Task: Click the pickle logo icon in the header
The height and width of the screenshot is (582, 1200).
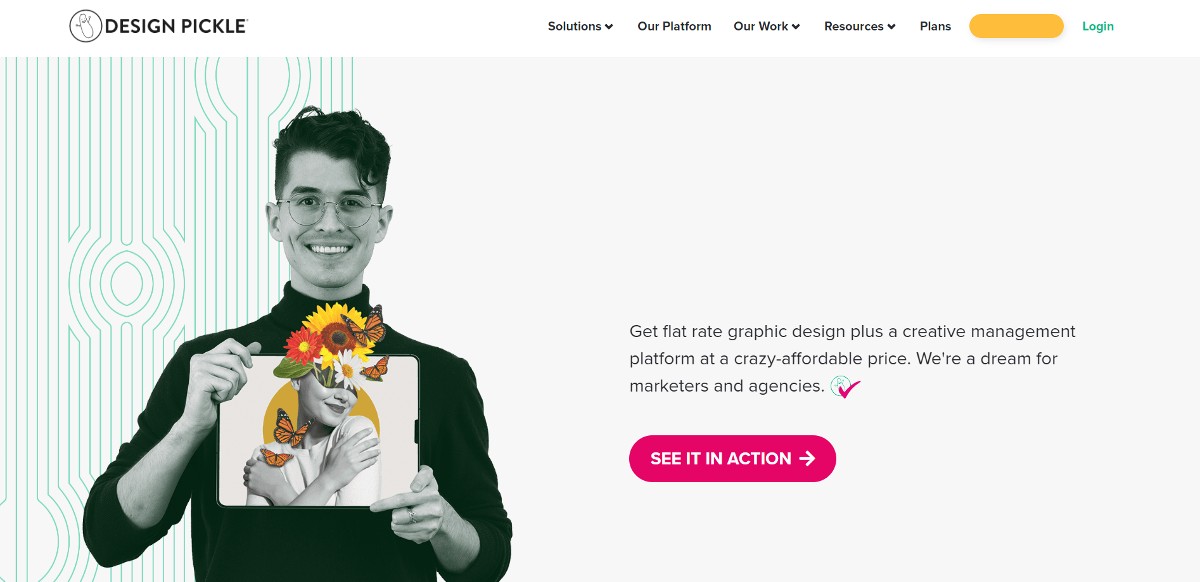Action: 86,27
